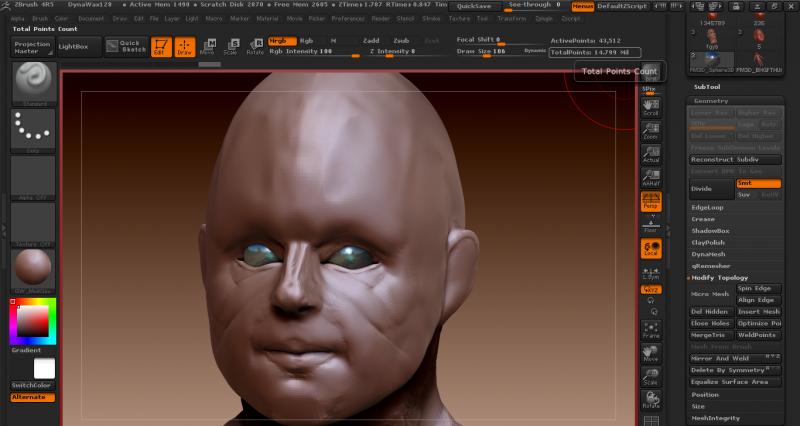
Task: Select the Scale transform icon in top shelf
Action: click(231, 46)
